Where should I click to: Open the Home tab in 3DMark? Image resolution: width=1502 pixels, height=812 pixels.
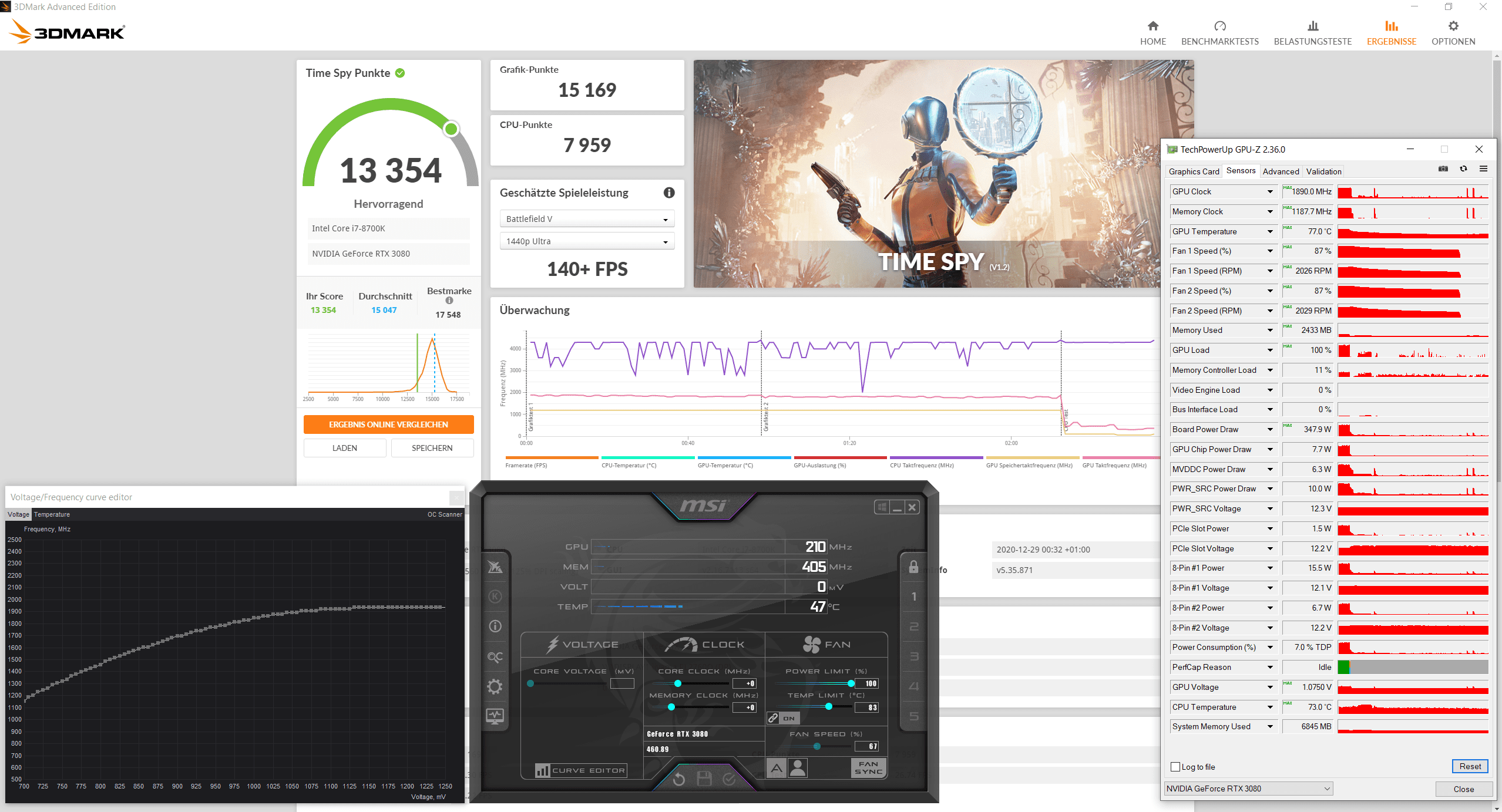coord(1152,33)
